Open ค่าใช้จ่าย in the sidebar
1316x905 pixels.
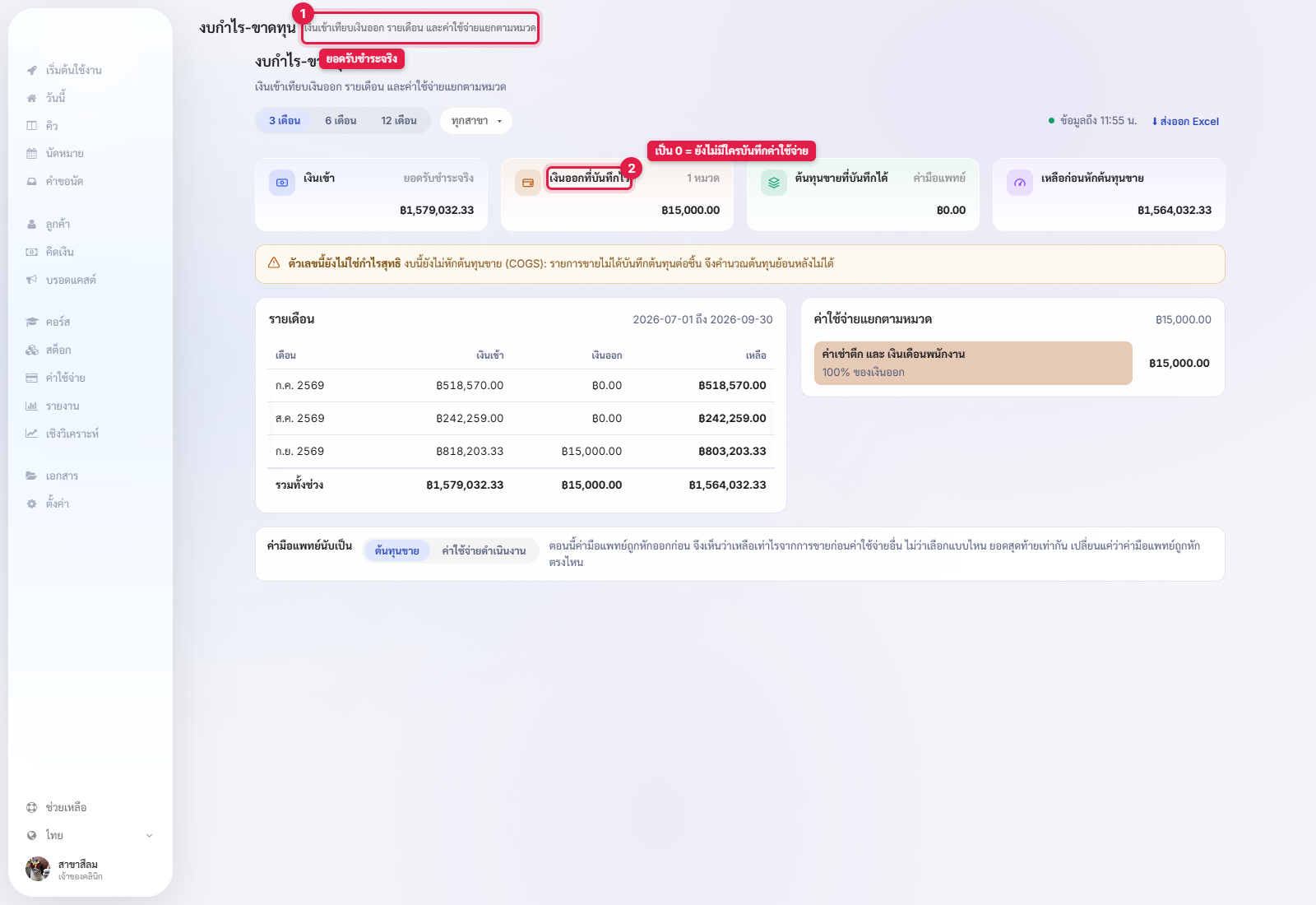pyautogui.click(x=66, y=378)
